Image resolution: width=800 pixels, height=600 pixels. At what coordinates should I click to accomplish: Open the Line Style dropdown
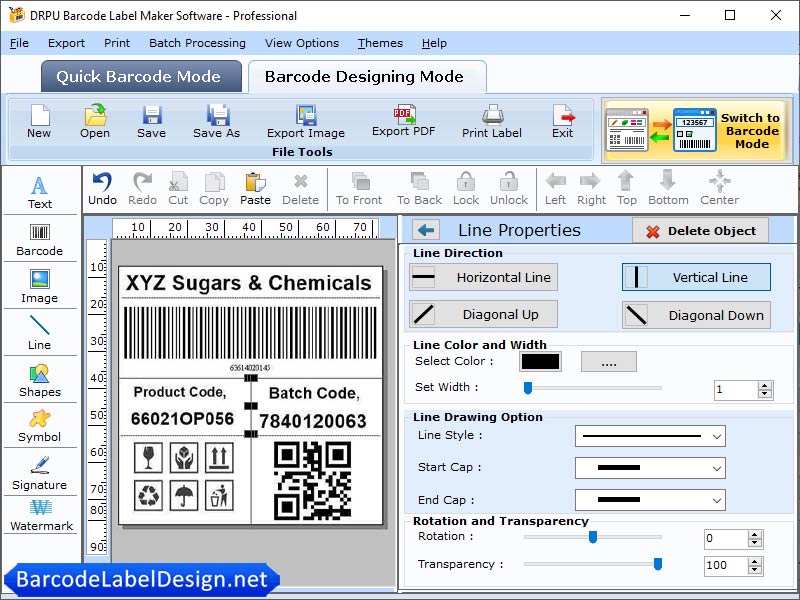coord(650,436)
